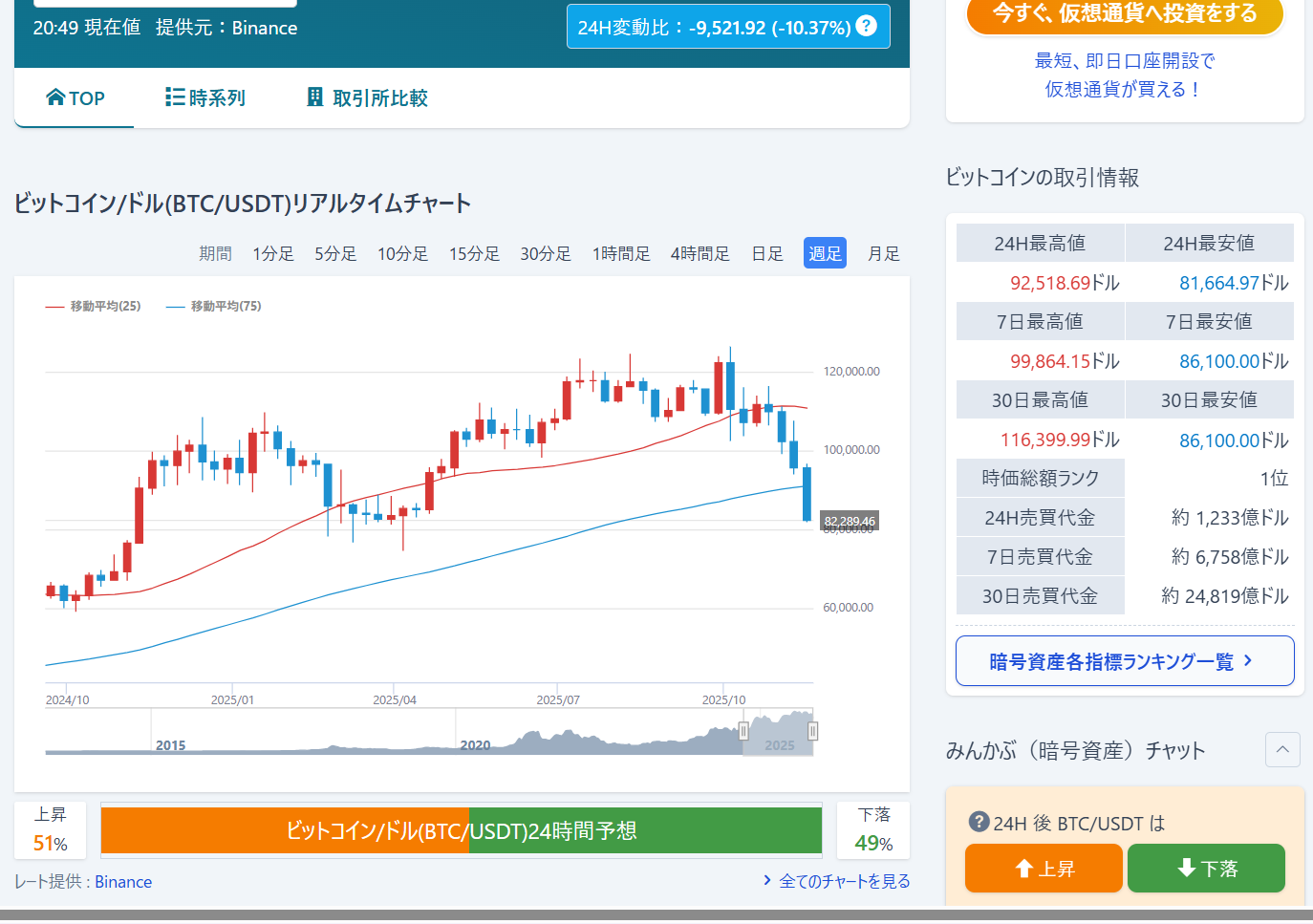Click the chevron icon in 暗号資産各指標ランキング一覧
This screenshot has height=924, width=1313.
(x=1248, y=661)
